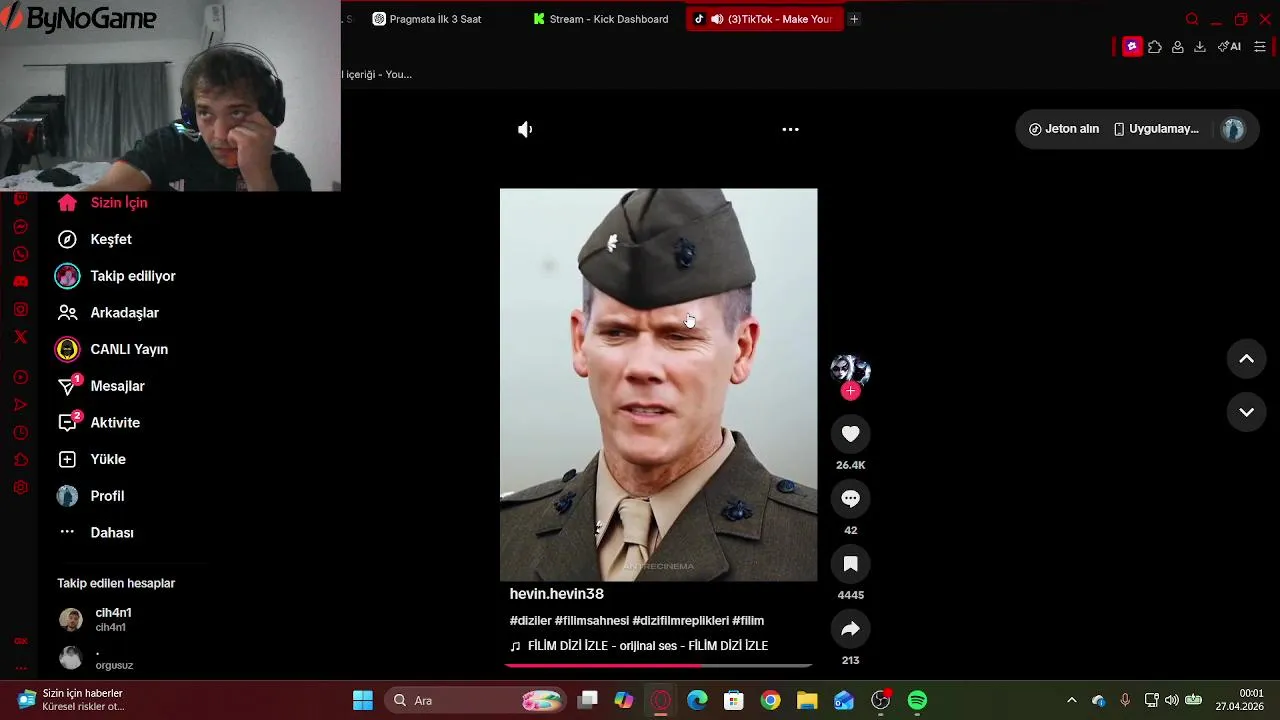Share the video using the arrow icon
Viewport: 1280px width, 720px height.
850,629
